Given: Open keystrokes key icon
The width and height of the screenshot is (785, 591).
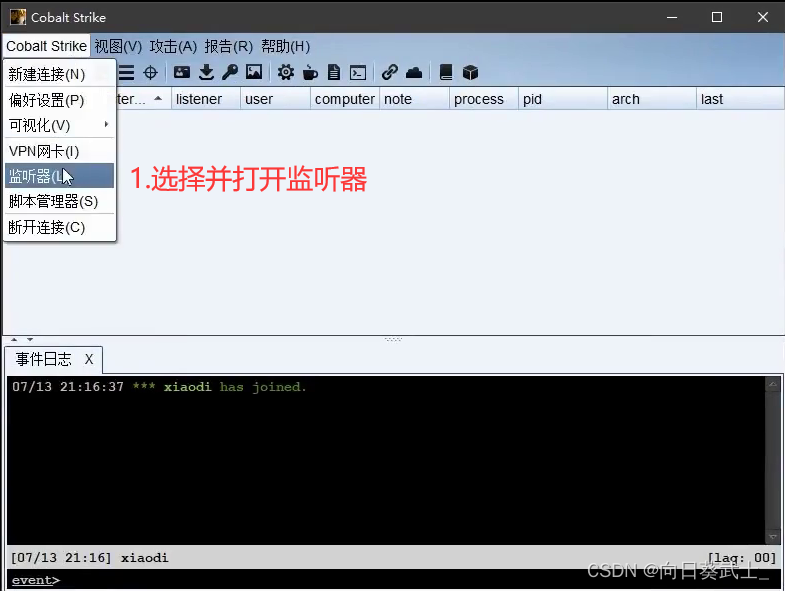Looking at the screenshot, I should pyautogui.click(x=230, y=73).
